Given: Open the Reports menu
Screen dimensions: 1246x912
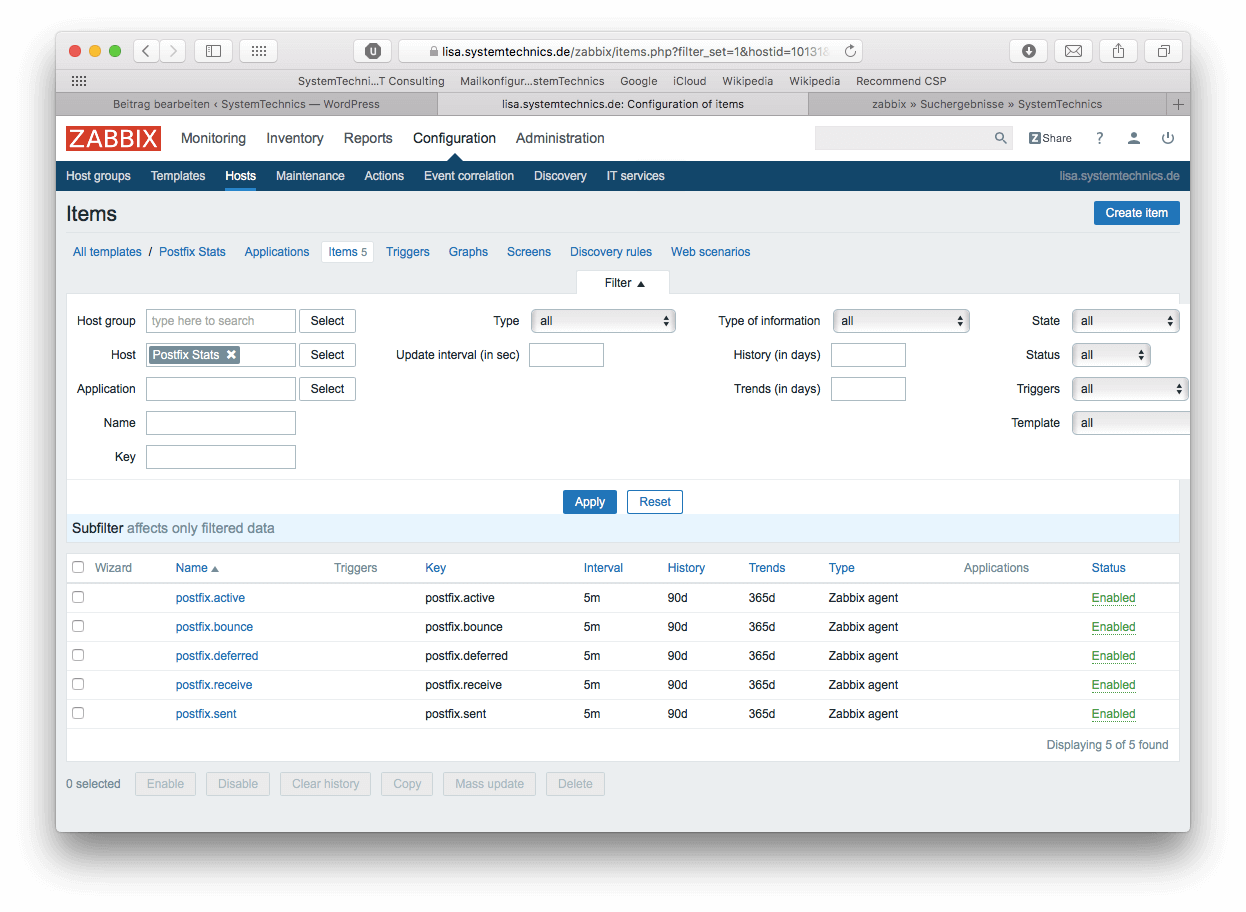Looking at the screenshot, I should (x=368, y=138).
